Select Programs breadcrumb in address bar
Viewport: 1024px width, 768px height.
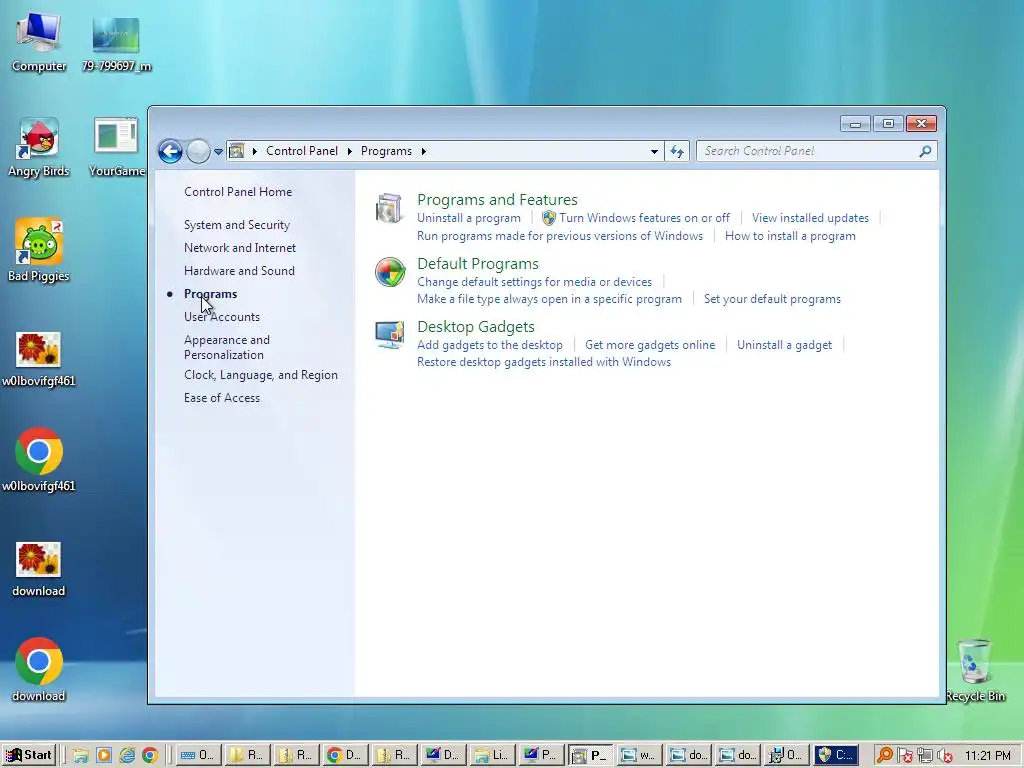point(386,151)
